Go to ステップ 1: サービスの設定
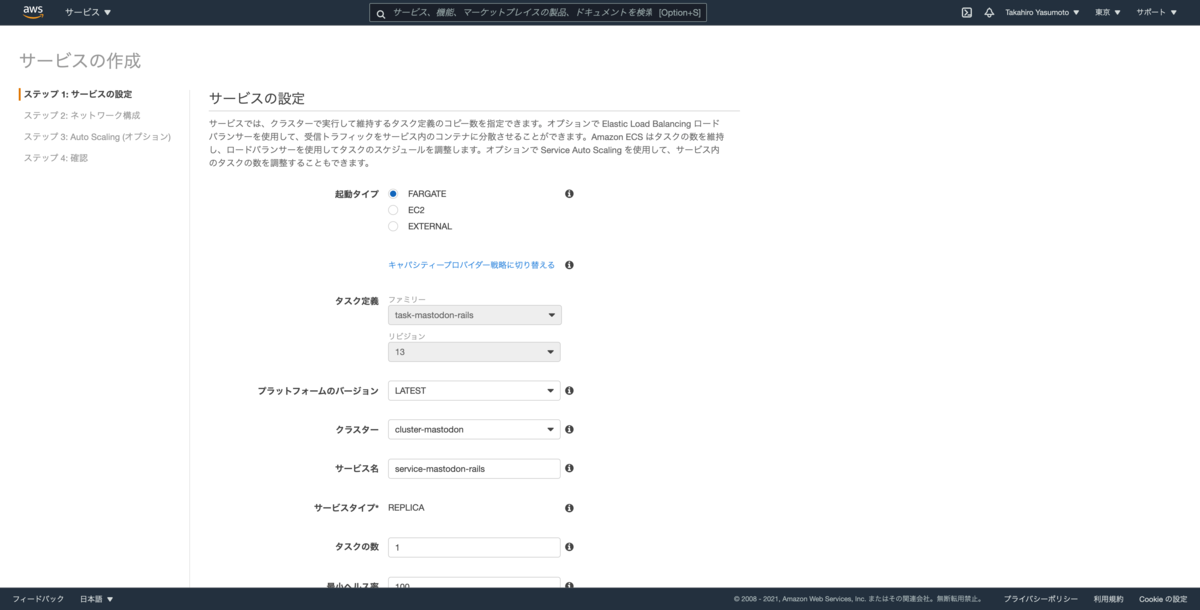 [x=78, y=94]
